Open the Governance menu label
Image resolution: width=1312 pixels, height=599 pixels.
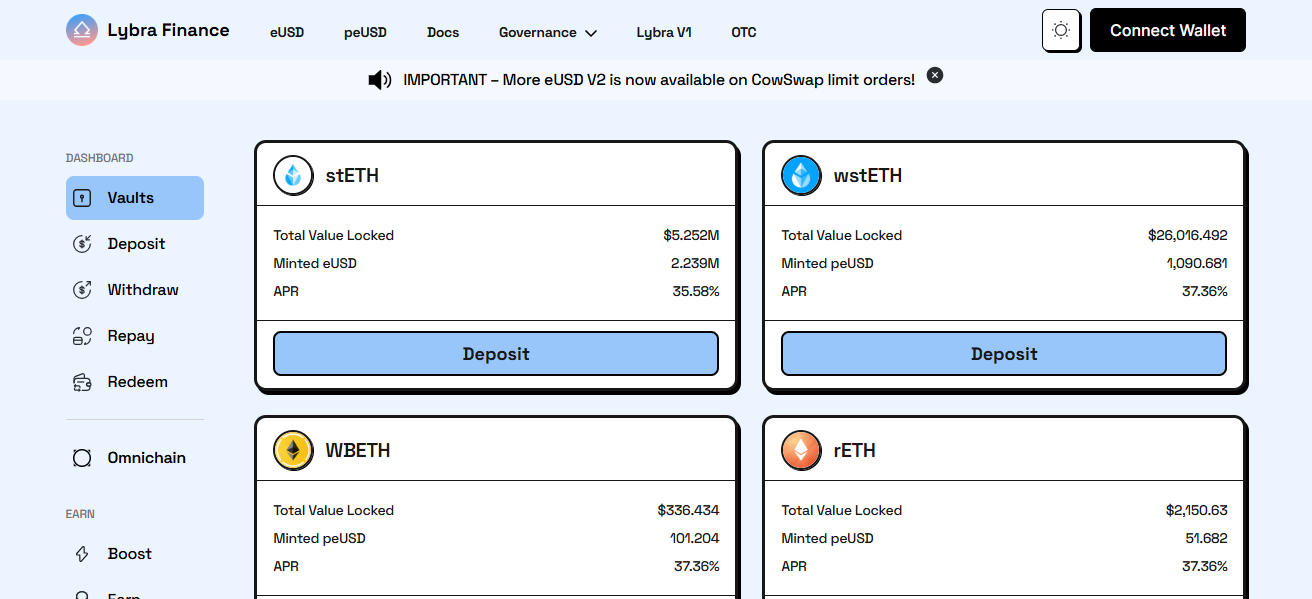(x=538, y=32)
